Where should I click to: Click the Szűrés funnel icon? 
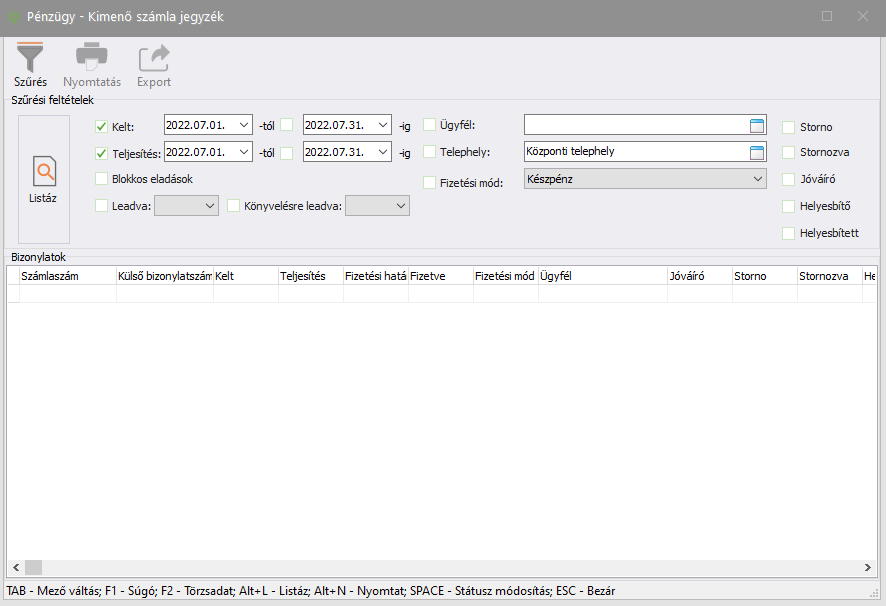30,57
